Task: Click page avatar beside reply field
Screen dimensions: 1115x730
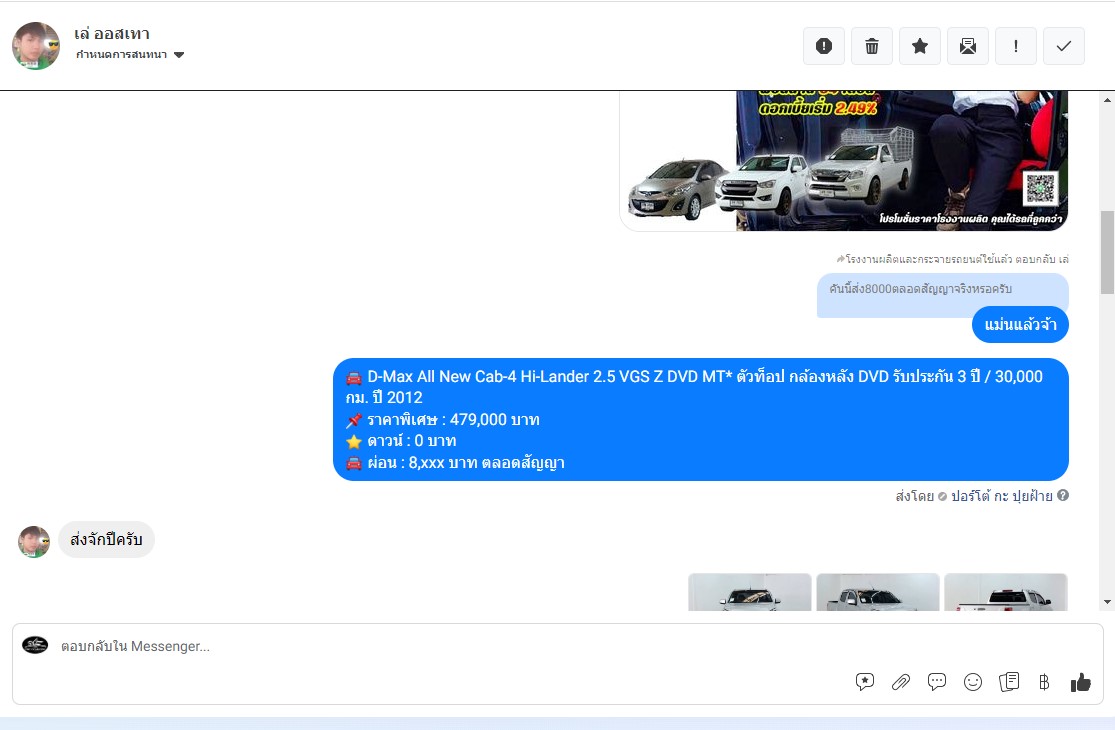Action: click(35, 645)
